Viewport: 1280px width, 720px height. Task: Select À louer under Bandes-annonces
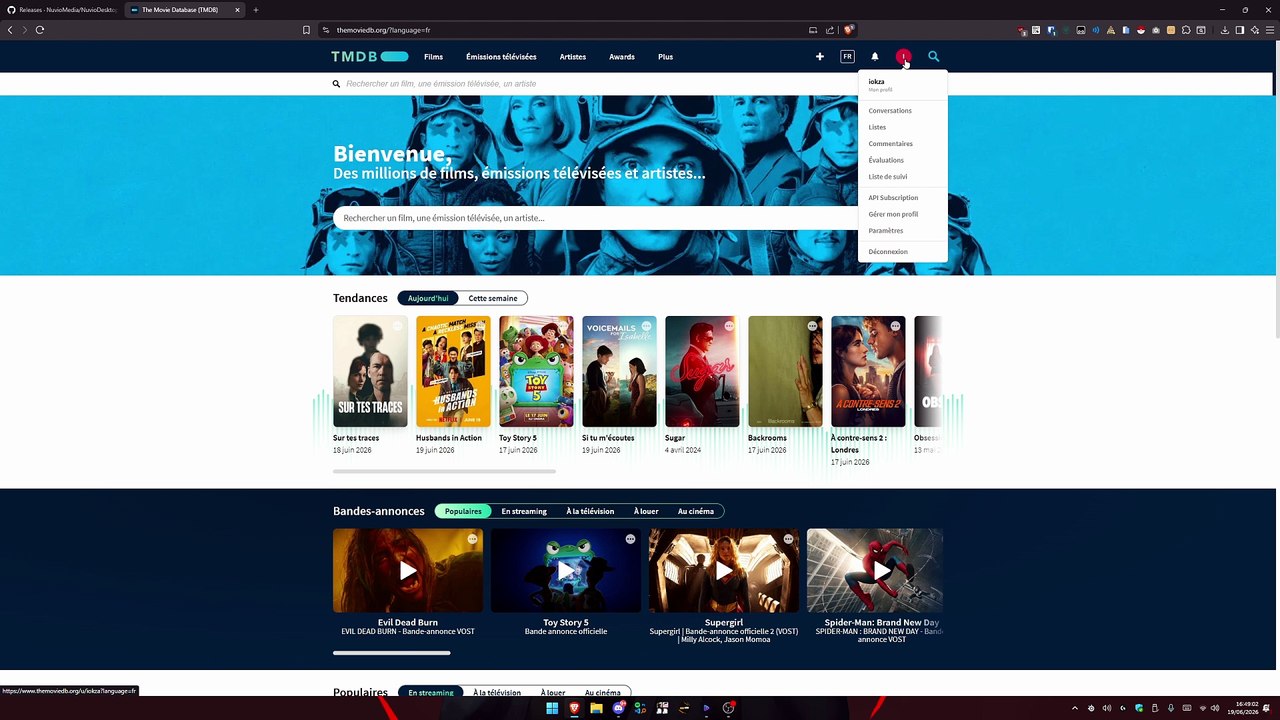tap(646, 511)
